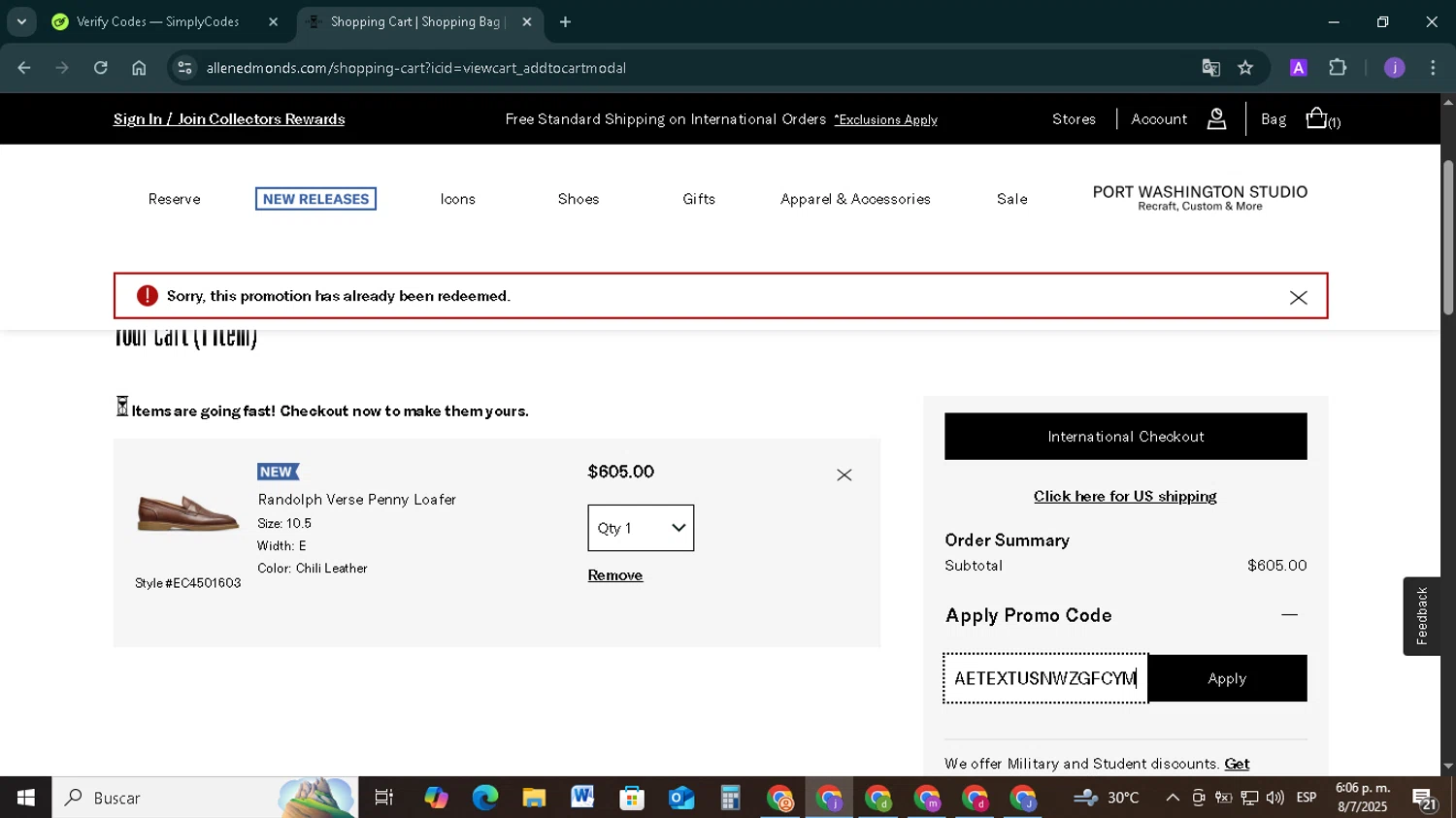Open Microsoft Word from the taskbar
The height and width of the screenshot is (818, 1456).
point(582,798)
